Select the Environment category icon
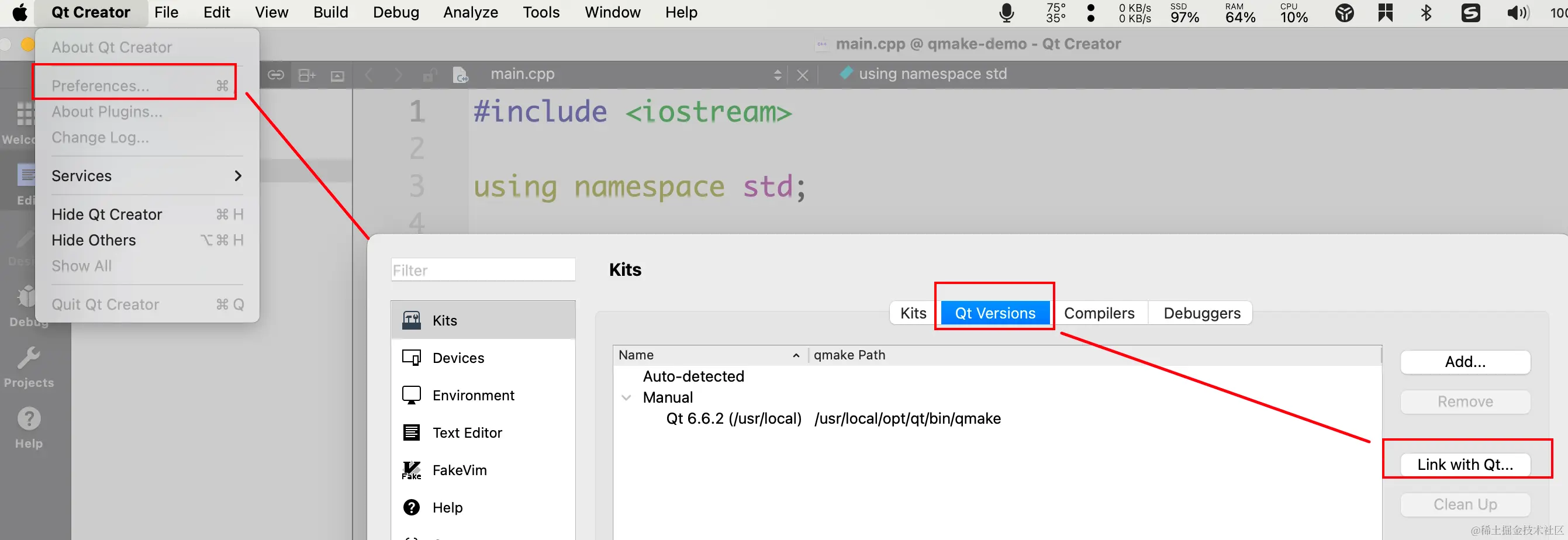 point(412,395)
